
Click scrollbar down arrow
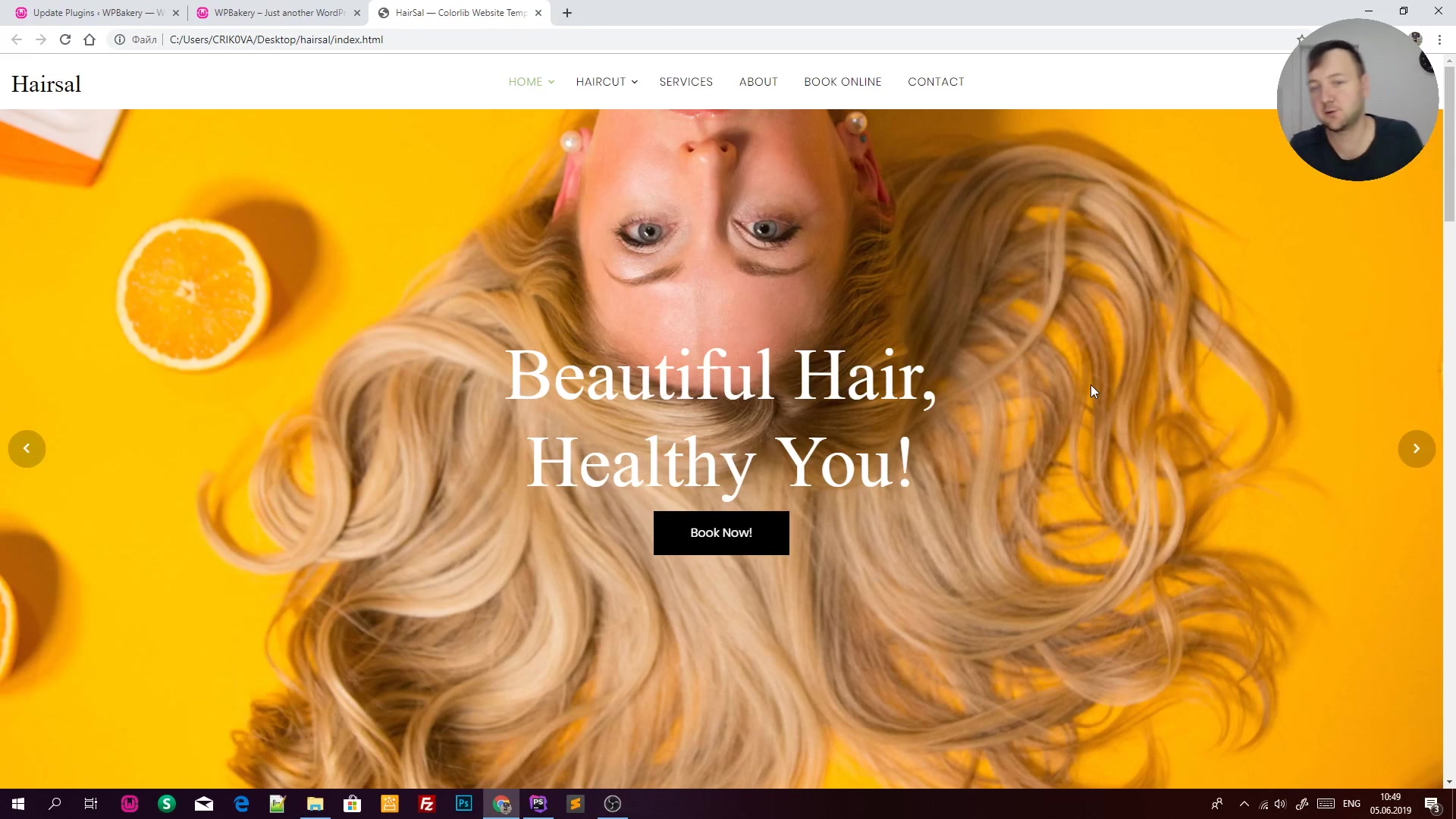tap(1449, 782)
